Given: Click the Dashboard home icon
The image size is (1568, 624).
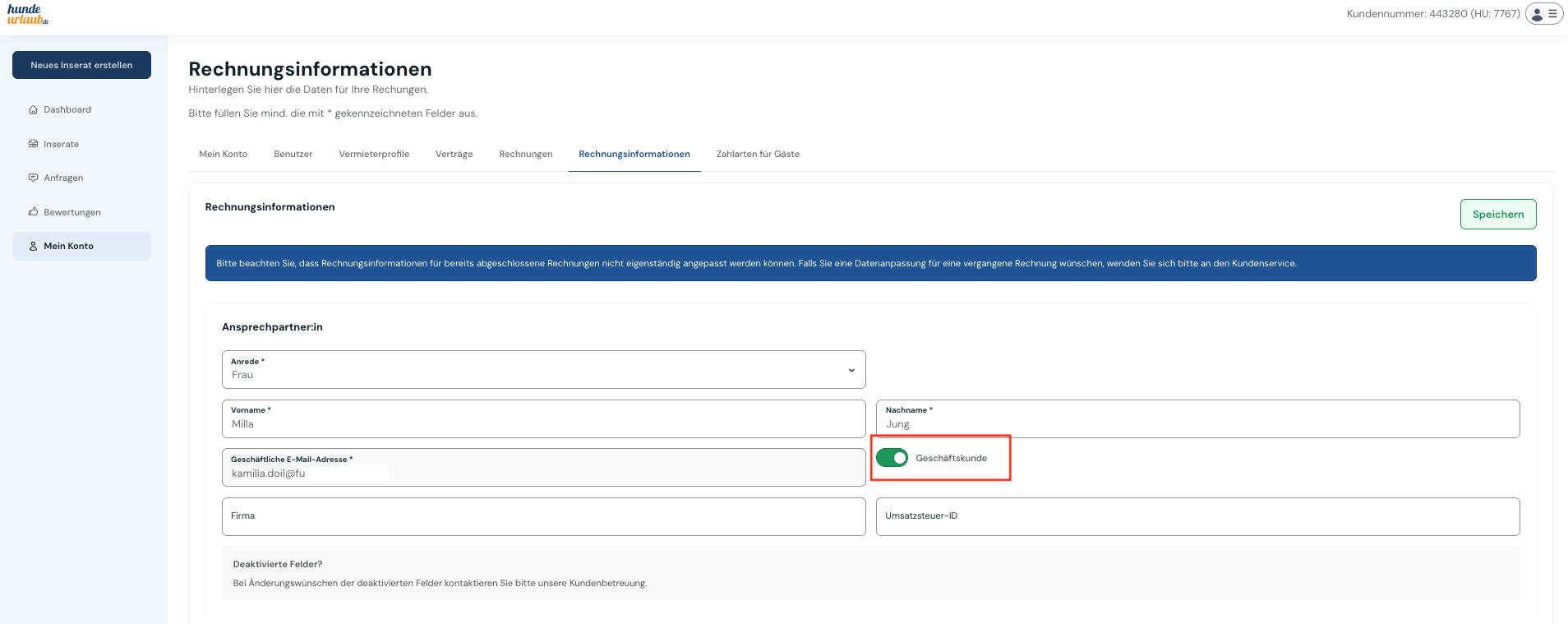Looking at the screenshot, I should 33,109.
